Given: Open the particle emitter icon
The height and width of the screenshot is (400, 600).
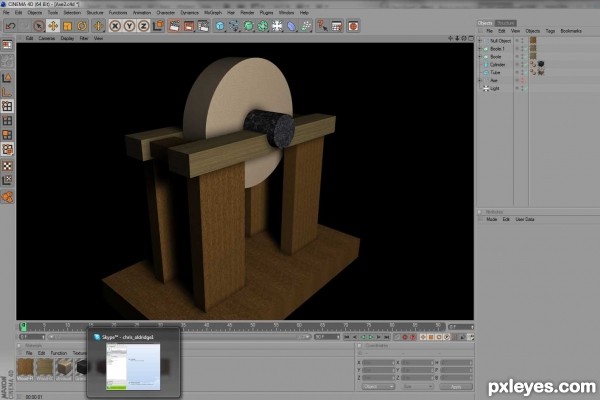Looking at the screenshot, I should point(306,26).
